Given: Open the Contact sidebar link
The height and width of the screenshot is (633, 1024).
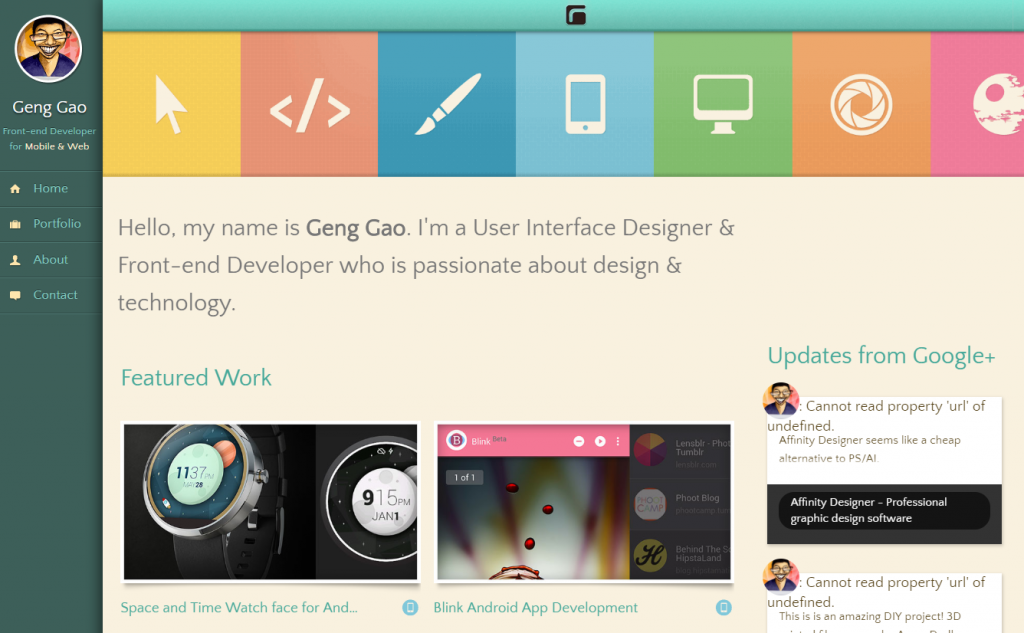Looking at the screenshot, I should pos(55,295).
